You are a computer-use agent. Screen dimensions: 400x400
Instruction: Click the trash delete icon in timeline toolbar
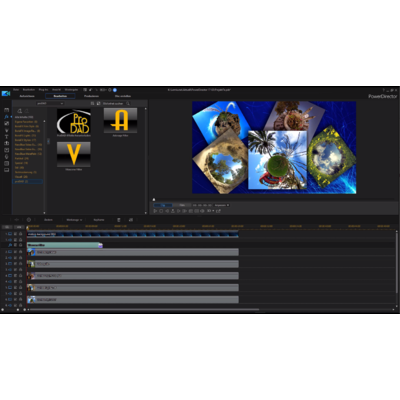pos(119,220)
